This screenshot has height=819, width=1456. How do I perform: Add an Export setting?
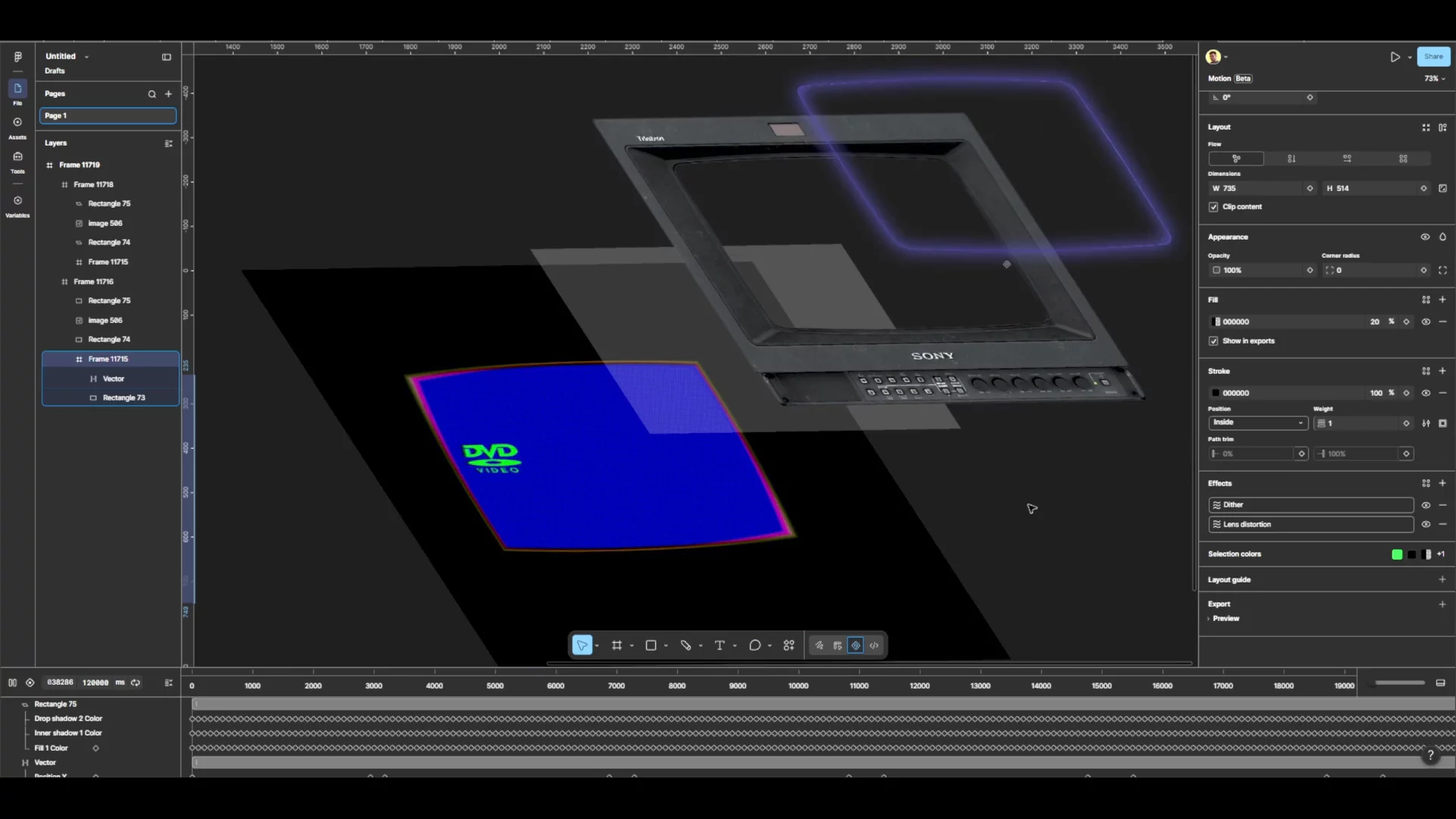coord(1442,604)
